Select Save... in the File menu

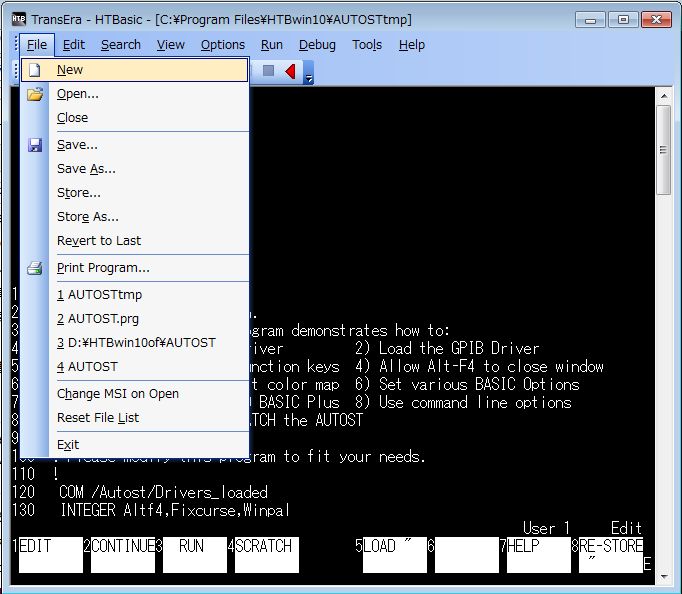click(x=135, y=145)
